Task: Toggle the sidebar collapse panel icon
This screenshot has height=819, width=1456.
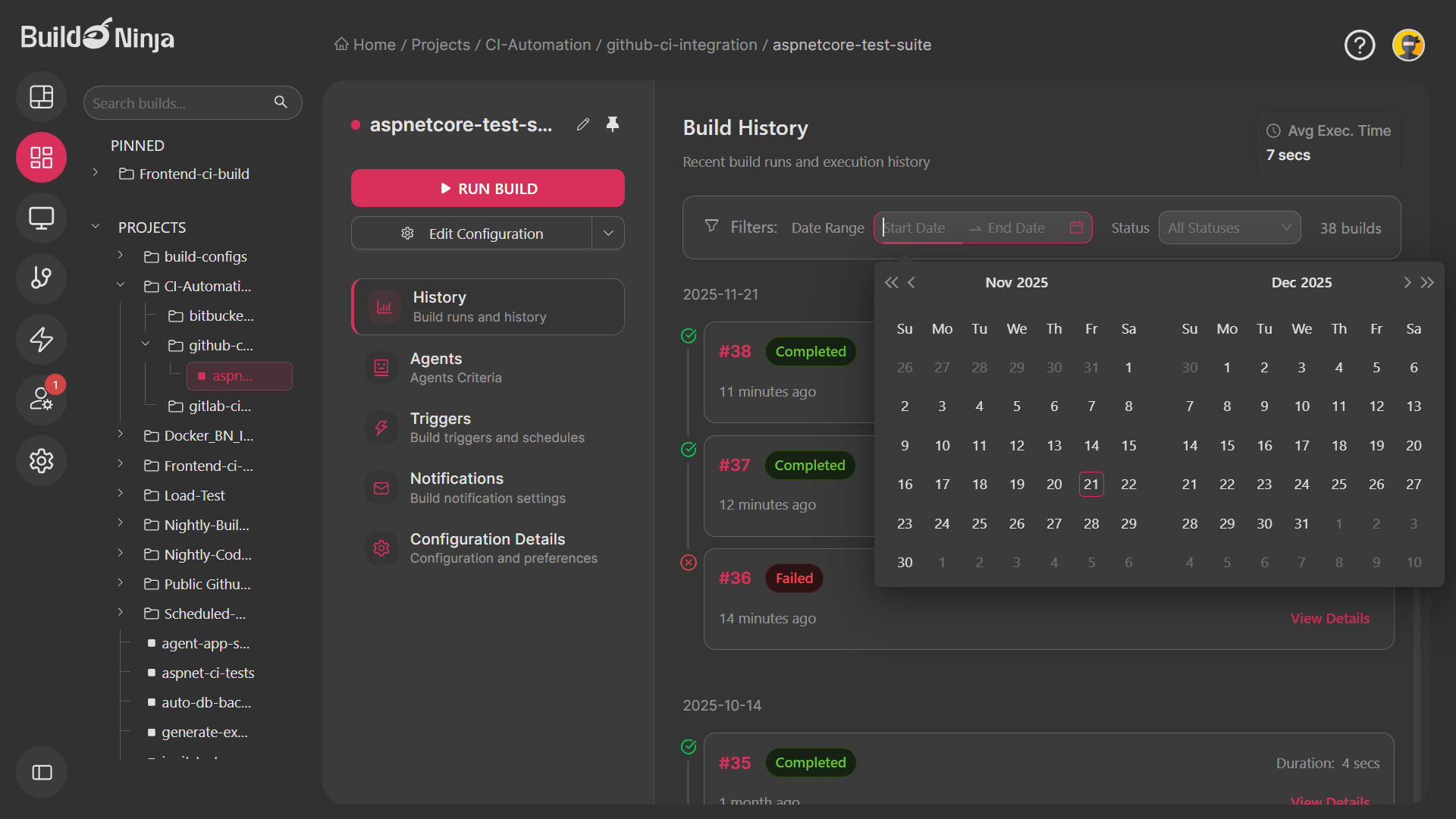Action: click(x=41, y=772)
